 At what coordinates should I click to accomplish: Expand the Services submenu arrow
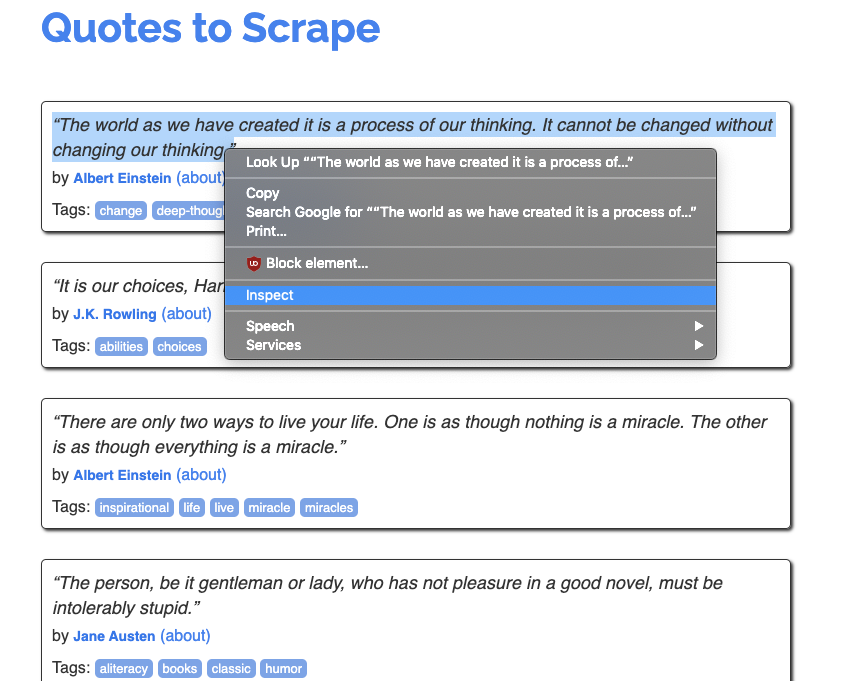pos(699,345)
